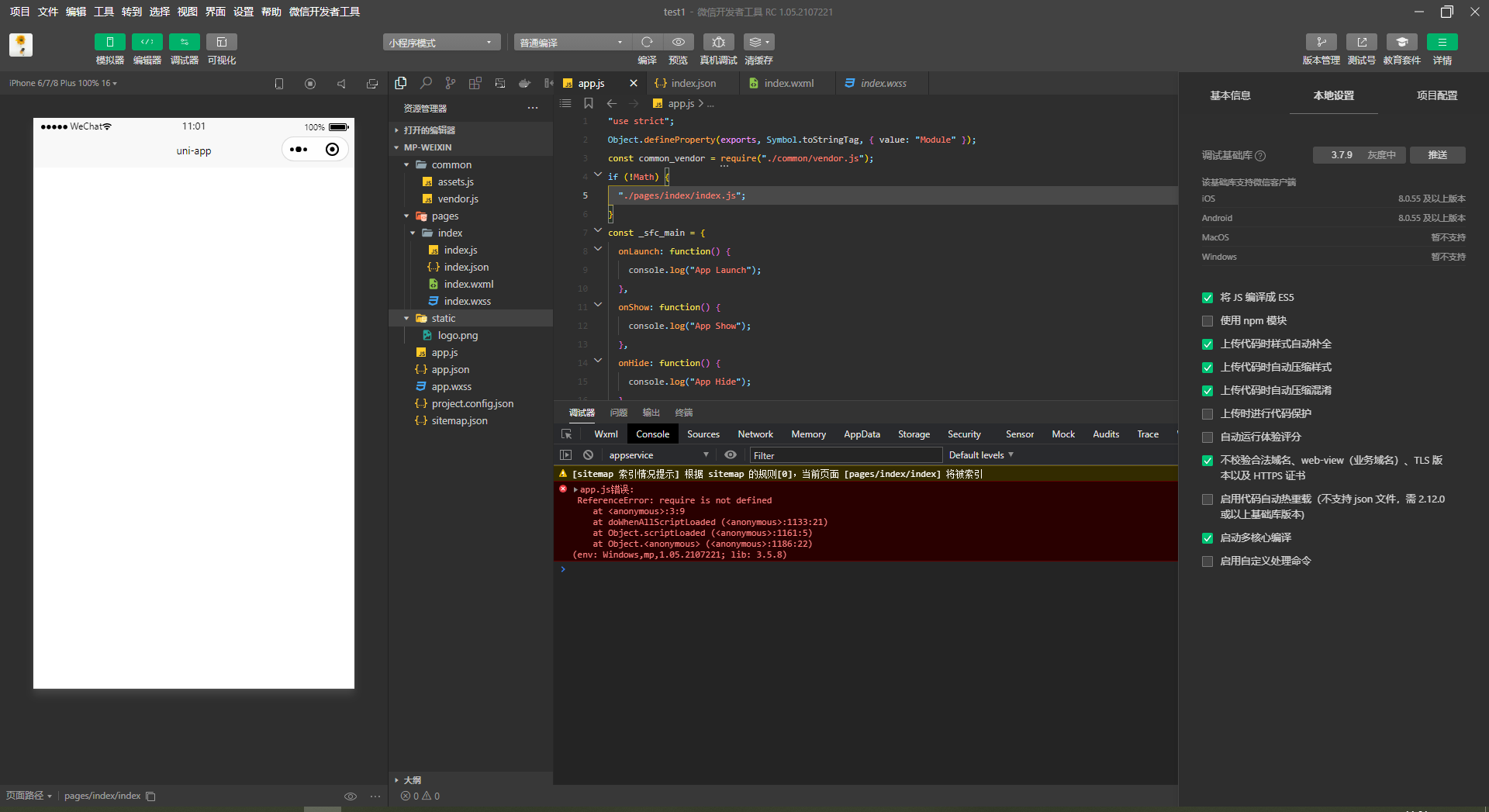
Task: Open the explorer files icon
Action: (x=401, y=83)
